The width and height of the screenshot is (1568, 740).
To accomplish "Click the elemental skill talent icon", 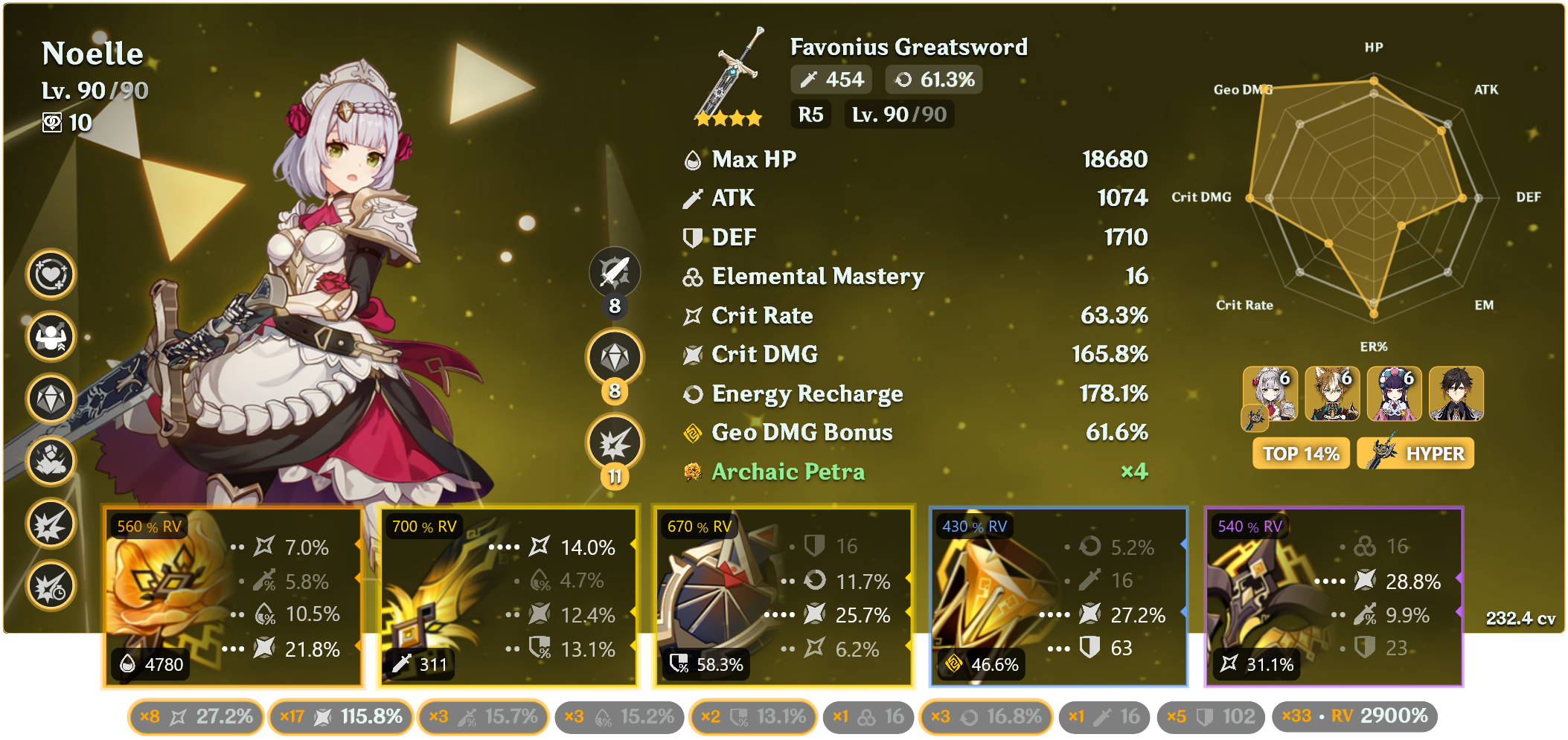I will tap(615, 358).
